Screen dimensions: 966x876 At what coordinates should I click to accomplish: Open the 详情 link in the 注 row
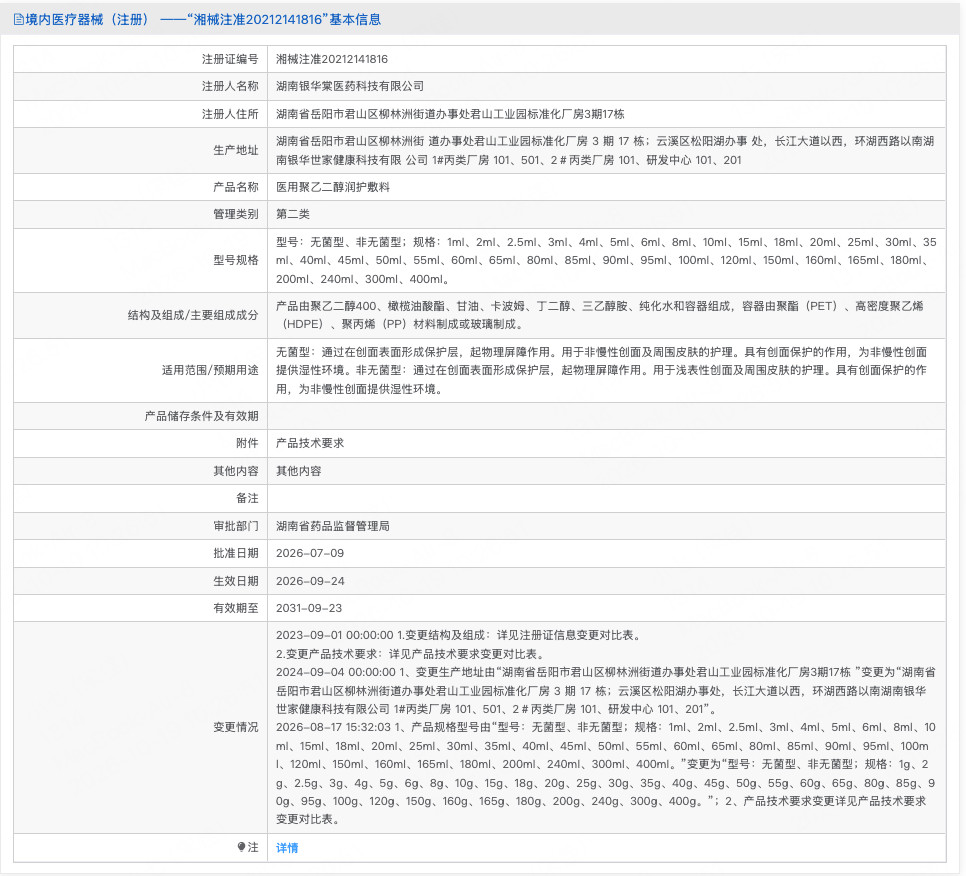tap(287, 848)
